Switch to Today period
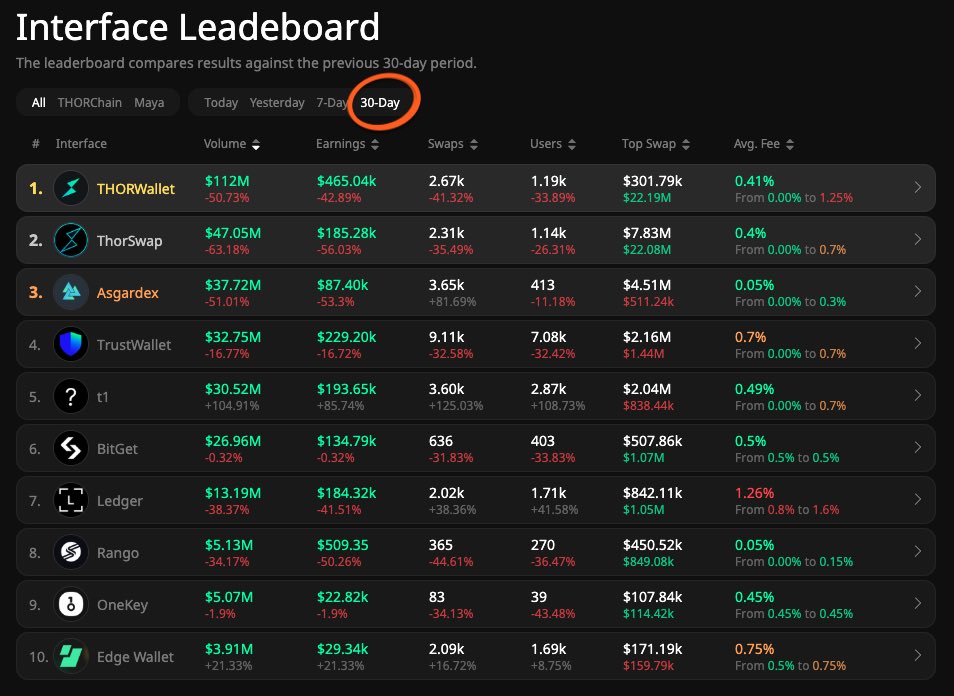Viewport: 954px width, 696px height. (221, 103)
